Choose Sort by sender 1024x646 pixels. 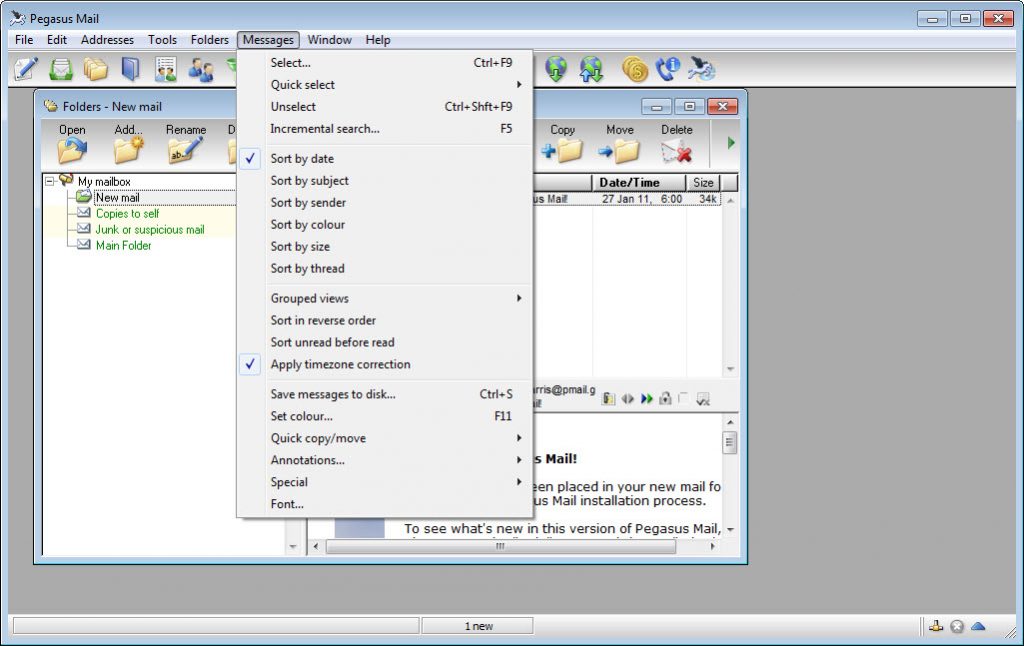(x=385, y=203)
